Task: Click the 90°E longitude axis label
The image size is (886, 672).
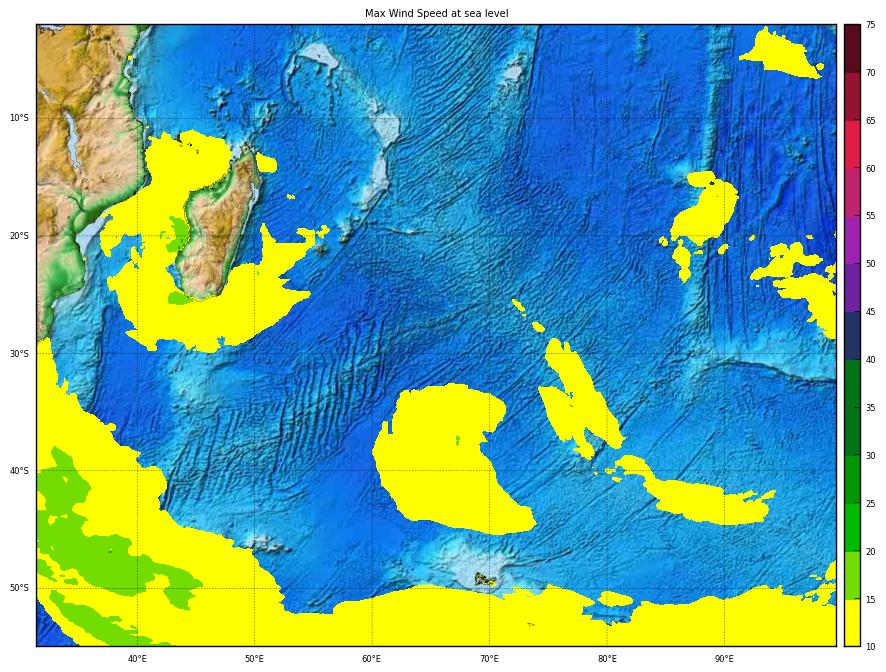Action: coord(724,659)
